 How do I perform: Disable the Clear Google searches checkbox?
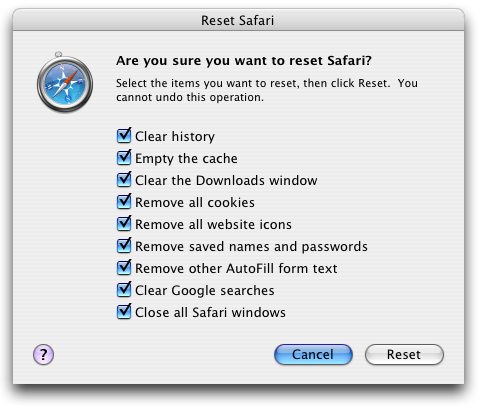tap(124, 290)
